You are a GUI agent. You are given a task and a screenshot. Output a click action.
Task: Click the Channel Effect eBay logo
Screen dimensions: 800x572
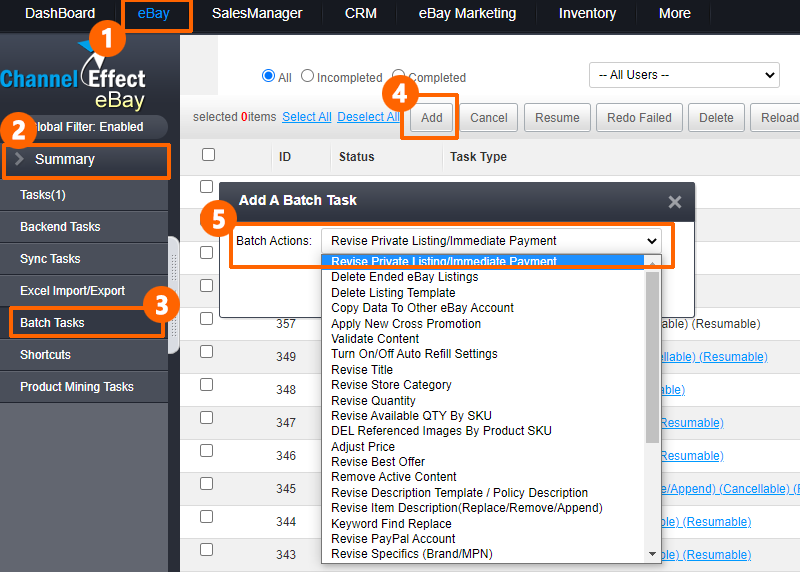[x=73, y=76]
